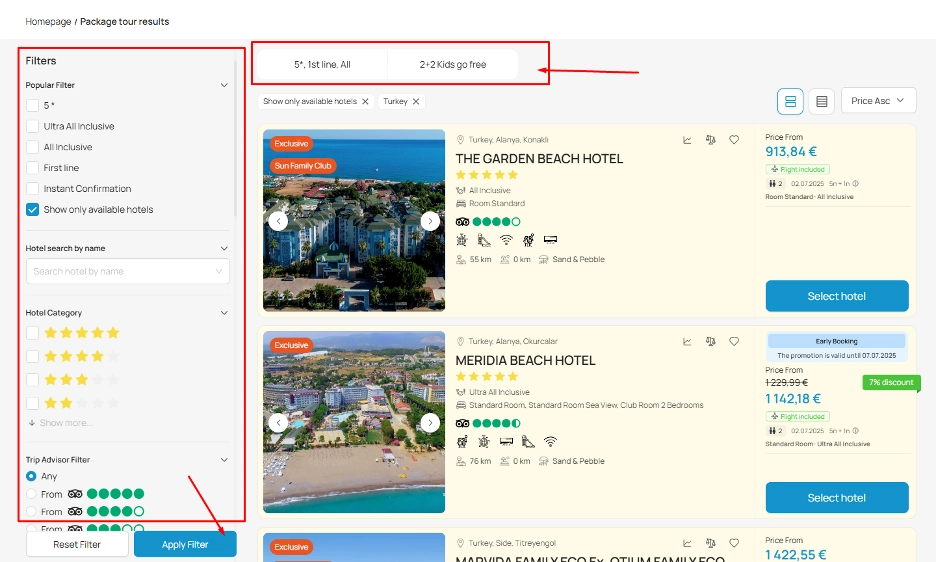Select the '2+2 Kids go free' tab
The height and width of the screenshot is (562, 936).
pos(452,65)
